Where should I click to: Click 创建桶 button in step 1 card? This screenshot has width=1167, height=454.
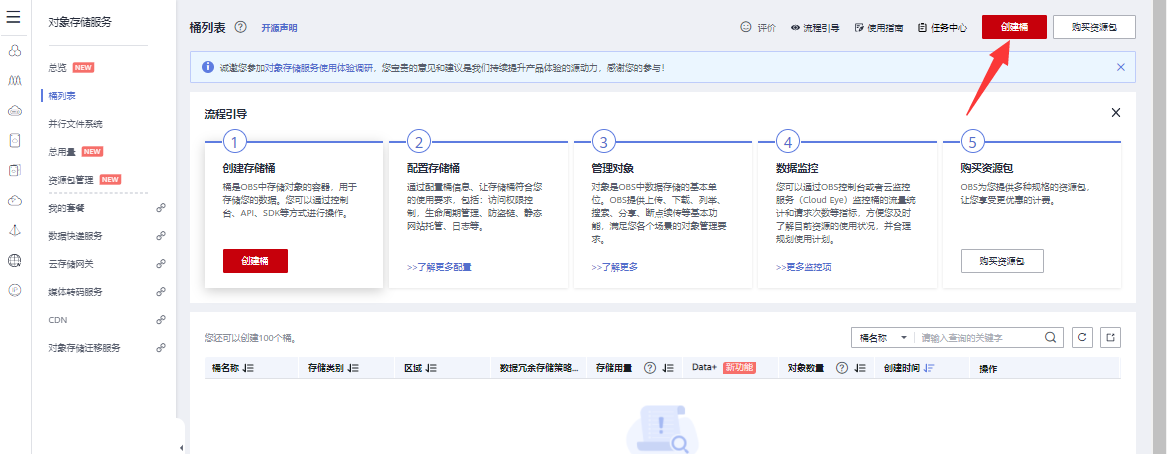pos(255,261)
